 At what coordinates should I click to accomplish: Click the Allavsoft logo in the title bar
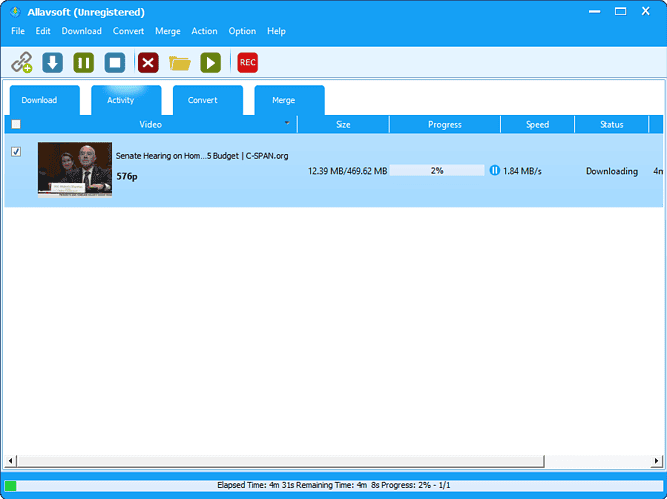click(x=15, y=12)
